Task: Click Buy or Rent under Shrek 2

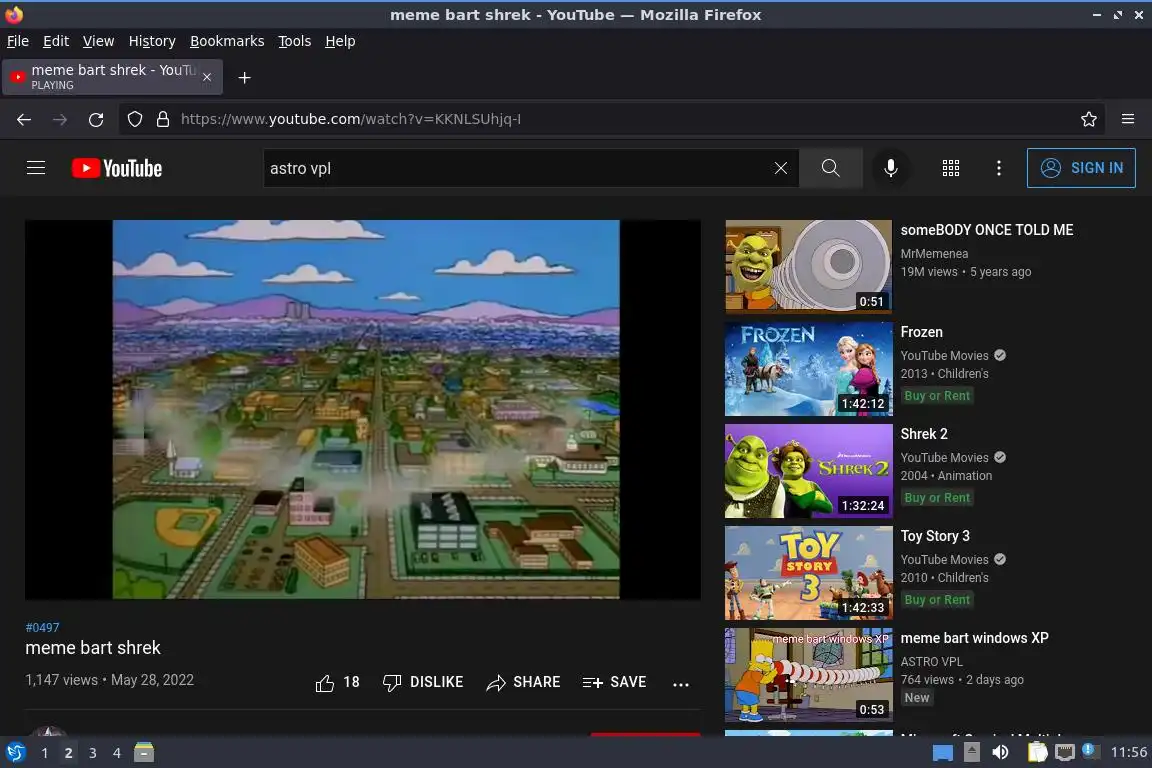Action: click(937, 498)
